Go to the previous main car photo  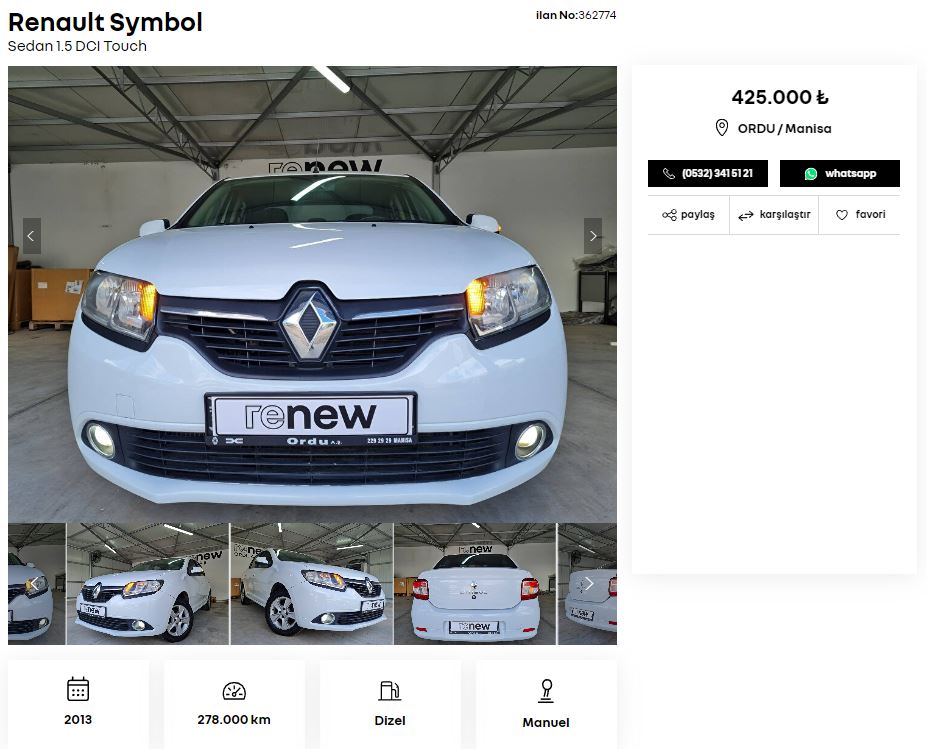coord(31,236)
